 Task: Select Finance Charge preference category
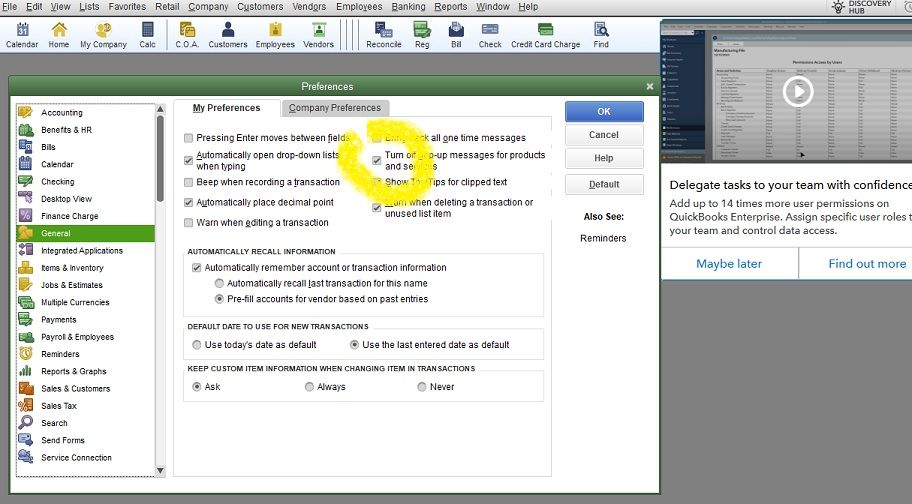tap(86, 216)
